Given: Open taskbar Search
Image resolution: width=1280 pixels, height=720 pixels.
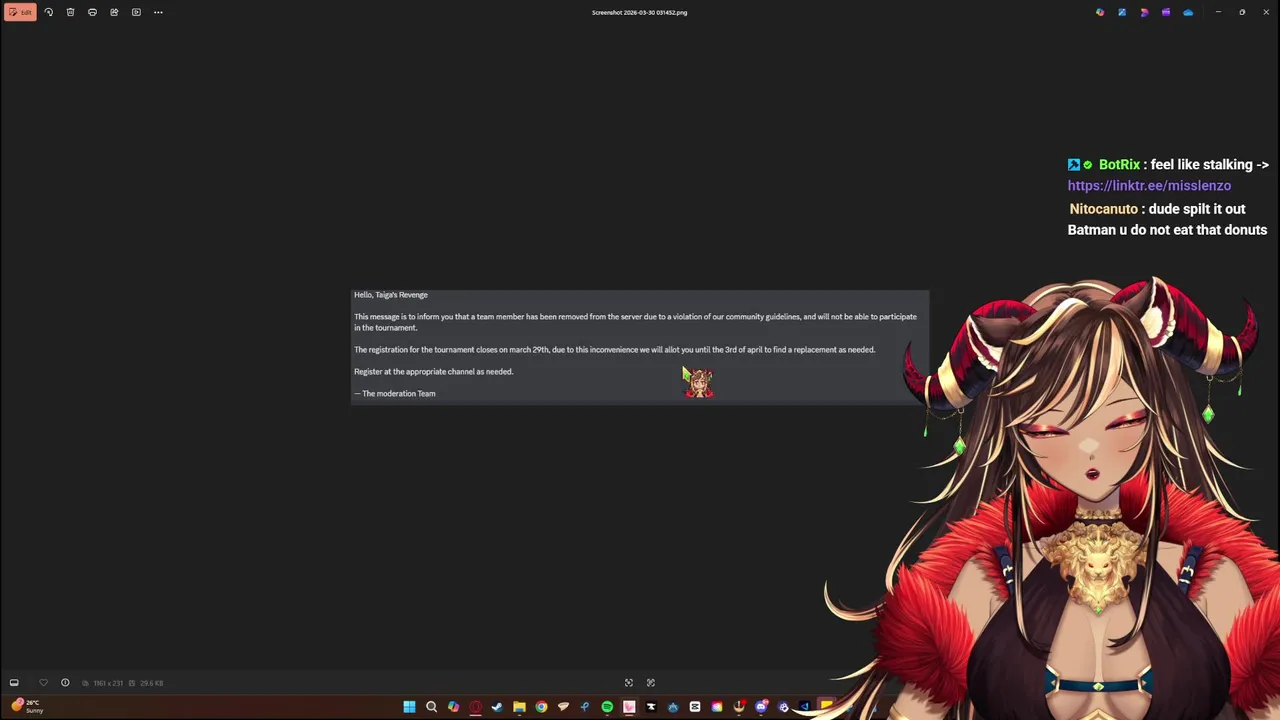Looking at the screenshot, I should point(431,707).
